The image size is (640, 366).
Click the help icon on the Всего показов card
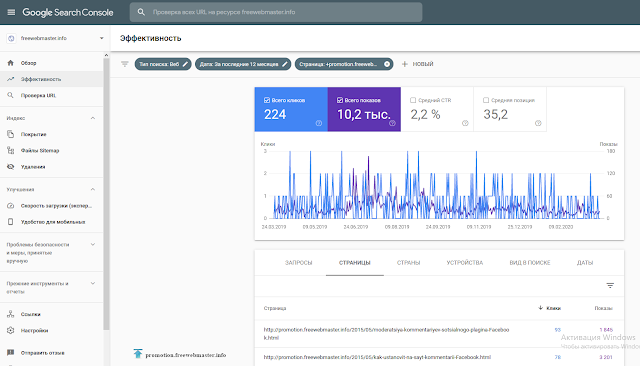point(392,123)
